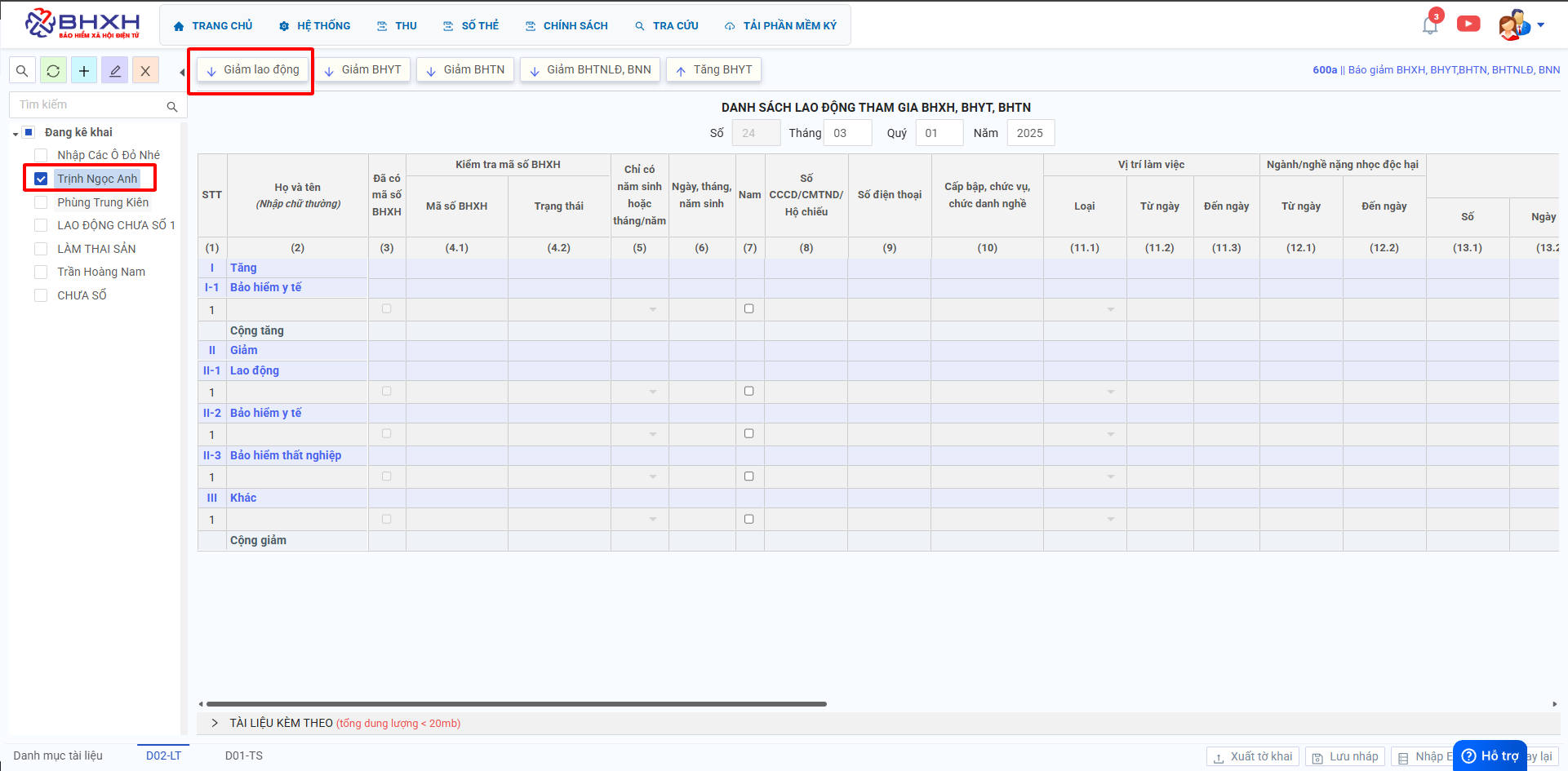Open the YouTube video icon
The height and width of the screenshot is (771, 1568).
pos(1468,24)
